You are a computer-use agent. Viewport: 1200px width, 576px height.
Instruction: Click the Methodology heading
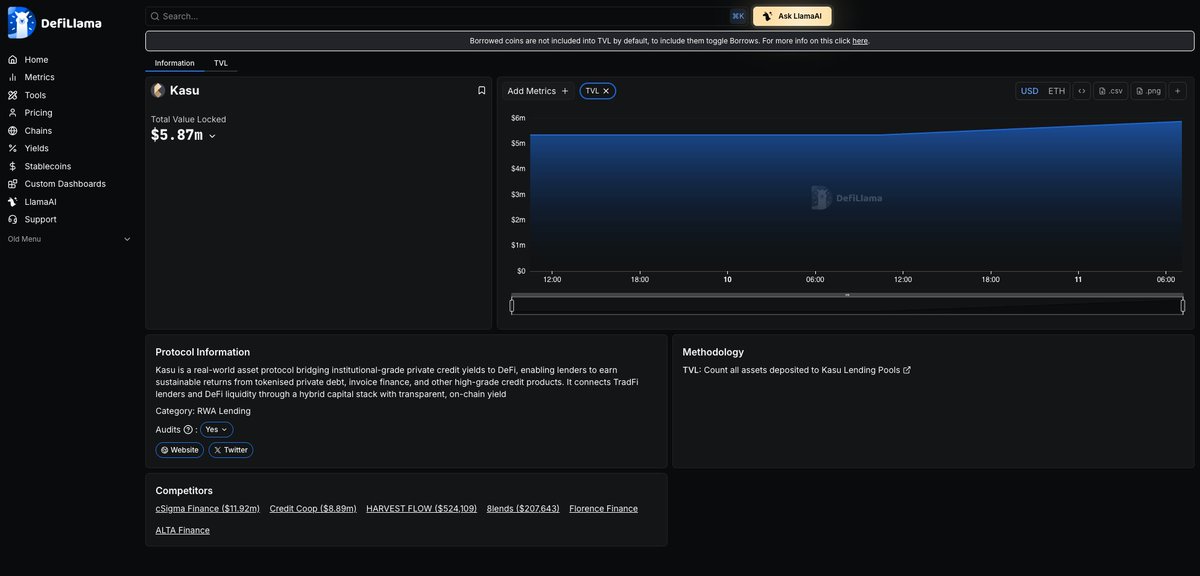point(713,352)
